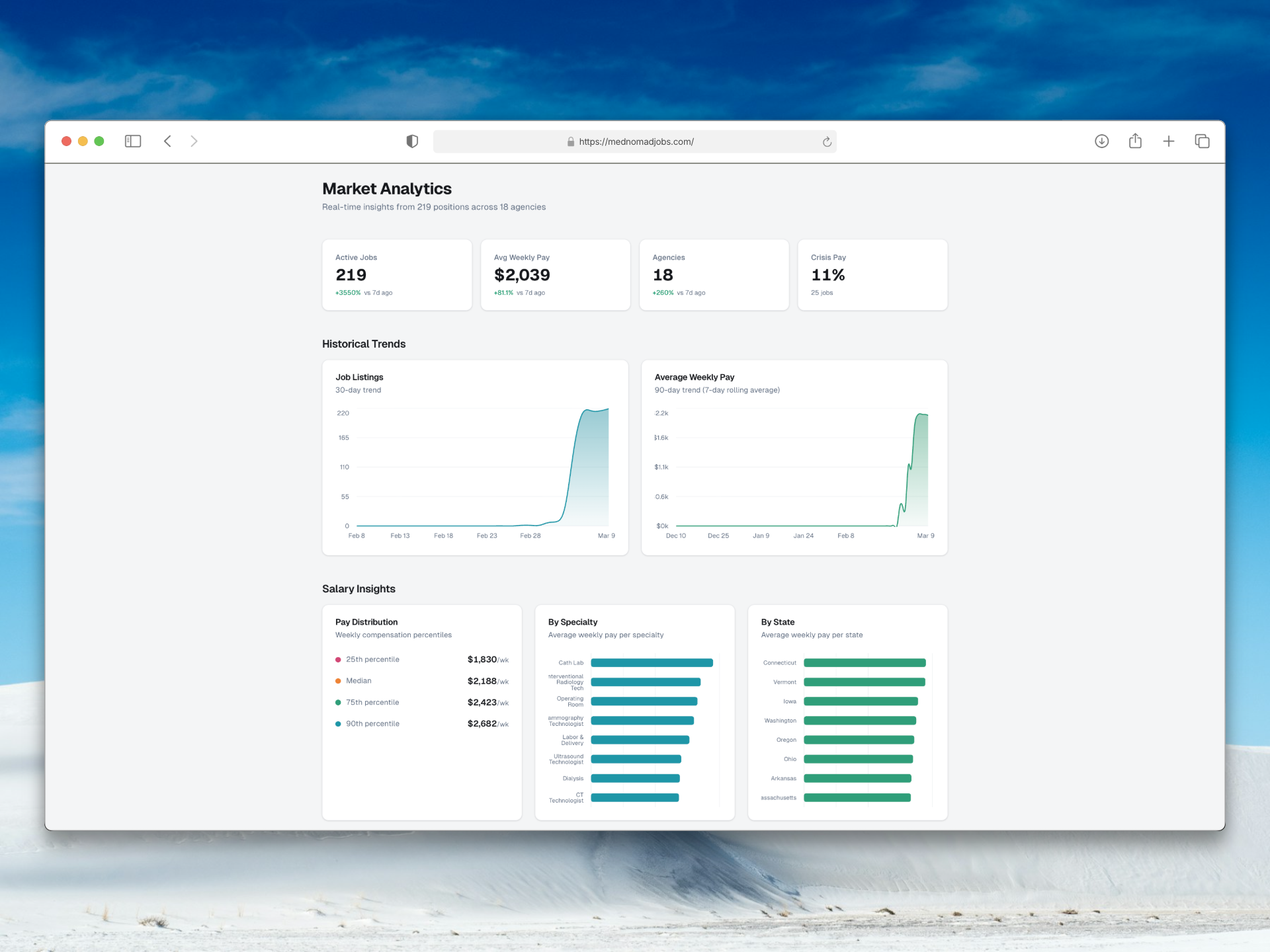
Task: Go back using the left chevron
Action: point(167,141)
